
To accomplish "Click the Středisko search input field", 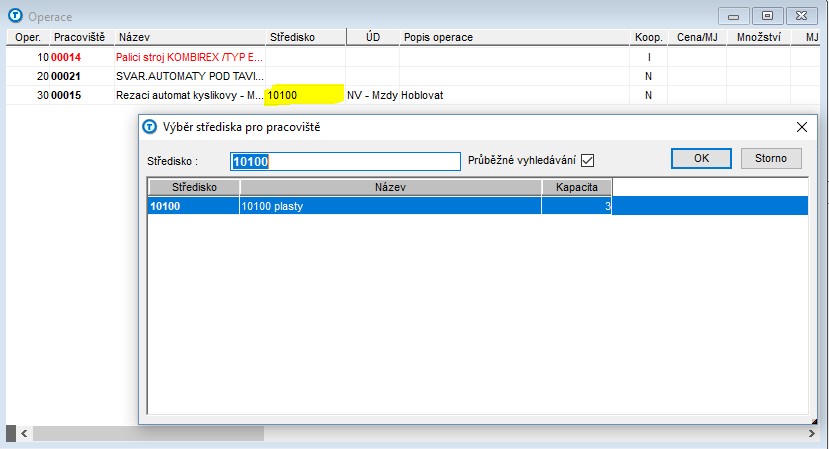I will tap(344, 162).
